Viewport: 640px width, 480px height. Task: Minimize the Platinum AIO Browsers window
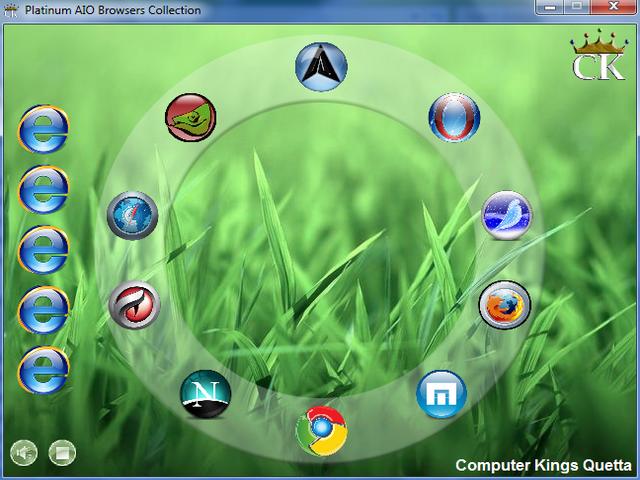click(x=550, y=7)
